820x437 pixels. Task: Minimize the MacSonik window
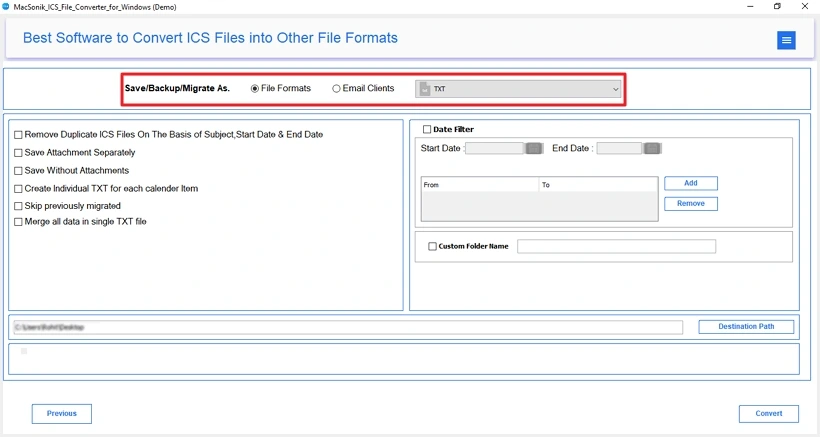pyautogui.click(x=750, y=6)
